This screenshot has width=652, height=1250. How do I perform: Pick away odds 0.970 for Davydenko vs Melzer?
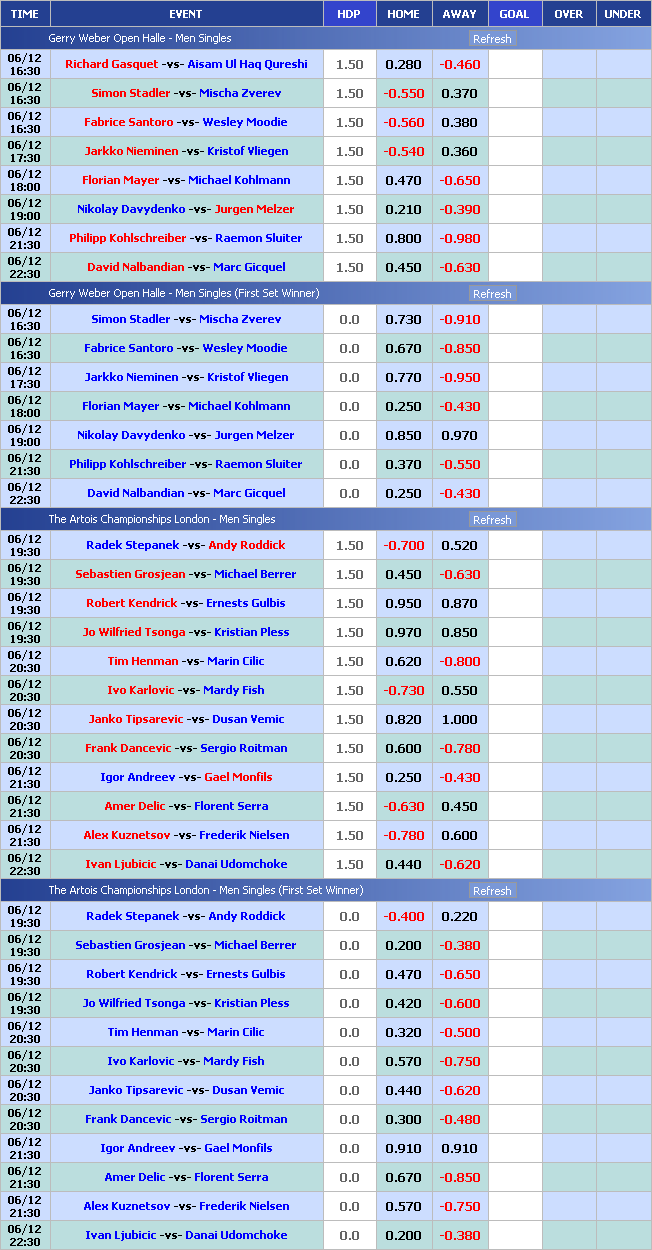[459, 436]
